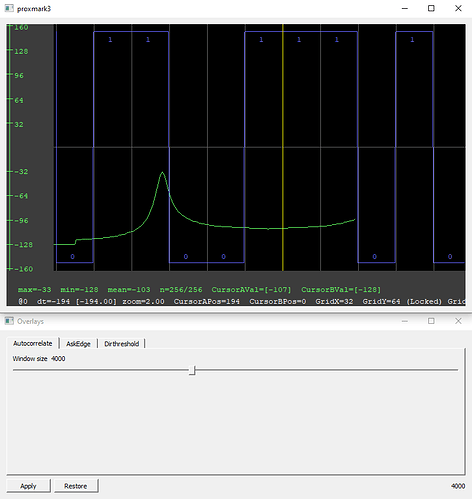Maximize the Overlays window
Viewport: 472px width, 499px height.
[x=431, y=321]
